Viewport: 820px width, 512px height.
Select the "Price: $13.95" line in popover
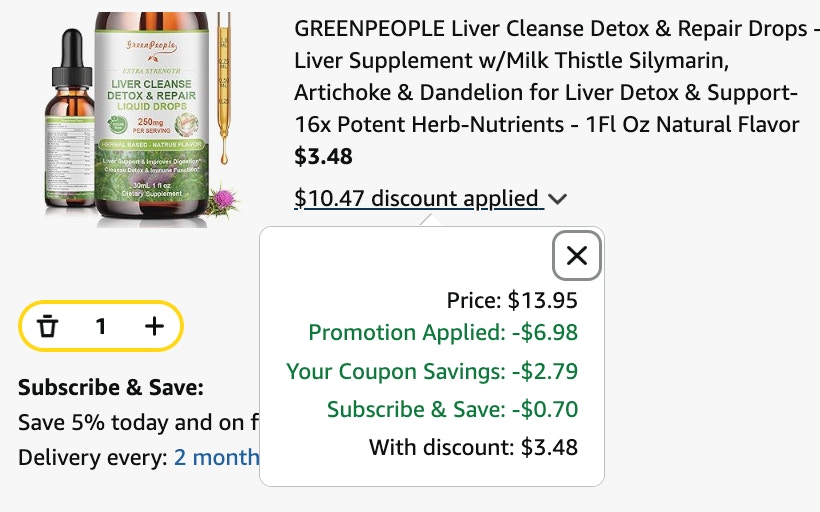pyautogui.click(x=512, y=300)
